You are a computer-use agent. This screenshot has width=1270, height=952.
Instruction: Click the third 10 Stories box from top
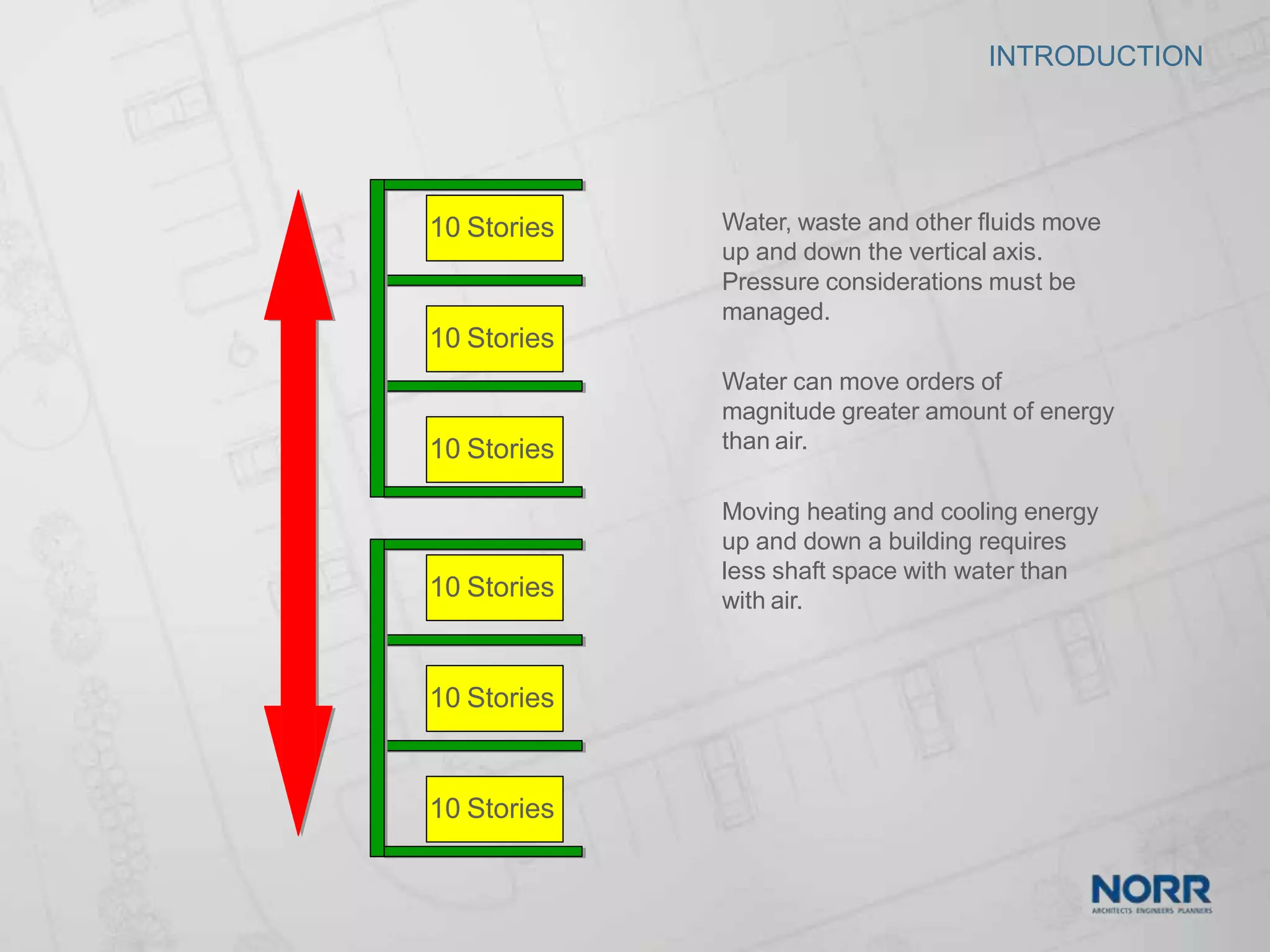tap(494, 449)
